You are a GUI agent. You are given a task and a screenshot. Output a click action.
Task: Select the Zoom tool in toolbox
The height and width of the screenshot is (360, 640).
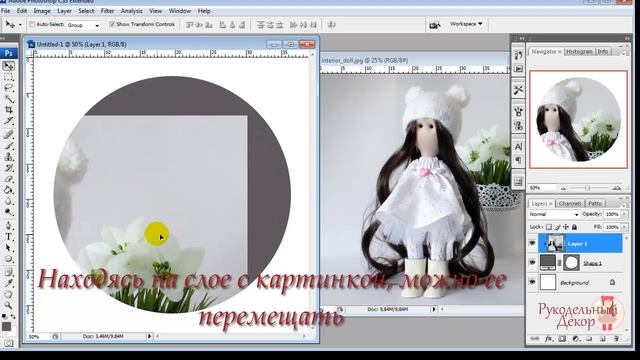9,305
